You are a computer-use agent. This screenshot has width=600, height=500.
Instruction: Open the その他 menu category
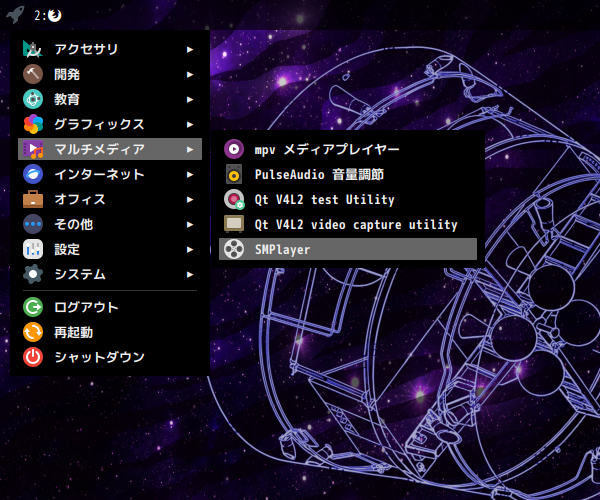pos(110,224)
